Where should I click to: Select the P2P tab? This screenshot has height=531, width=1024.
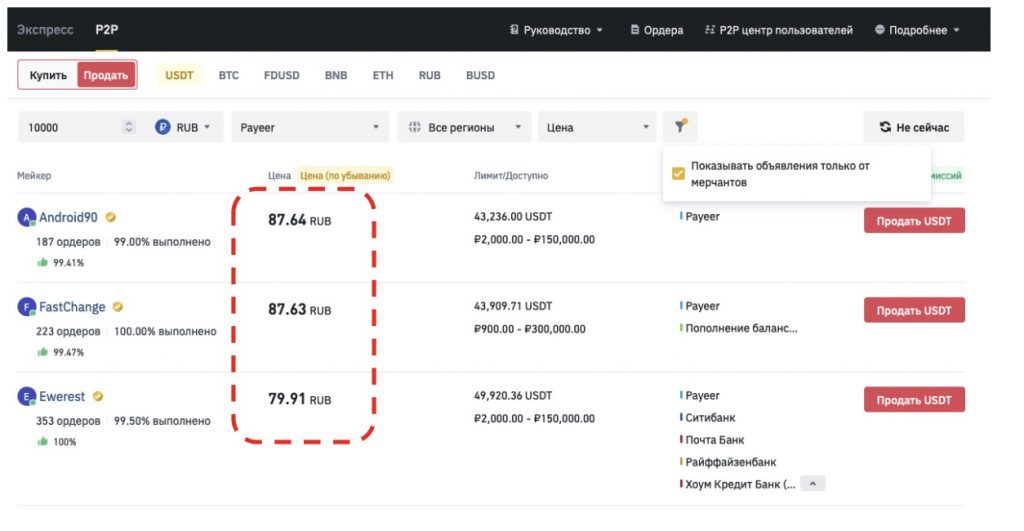[106, 29]
